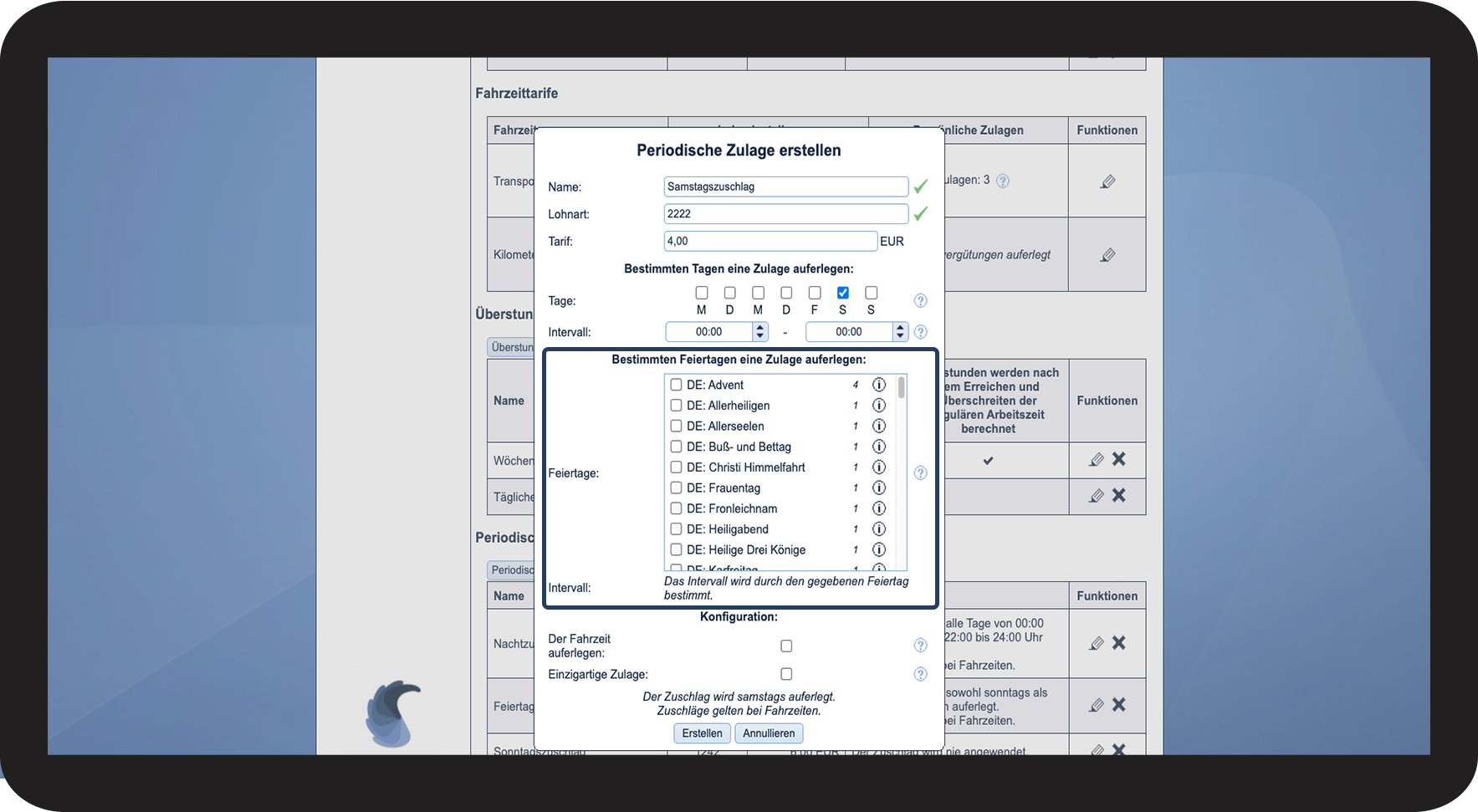Viewport: 1478px width, 812px height.
Task: Tick the DE: Allerseelen checkbox
Action: tap(676, 426)
